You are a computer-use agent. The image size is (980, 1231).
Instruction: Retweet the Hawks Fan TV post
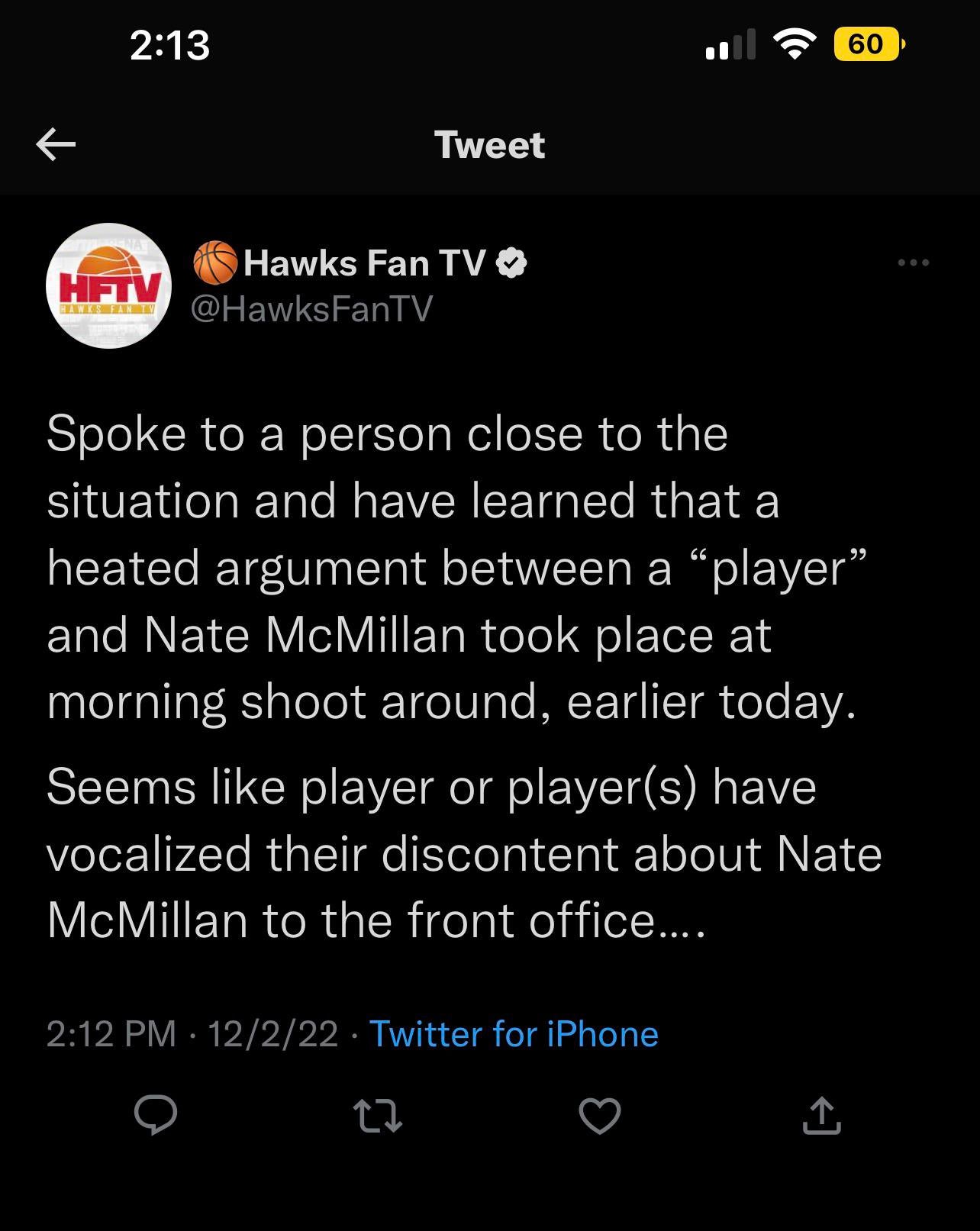coord(379,1116)
